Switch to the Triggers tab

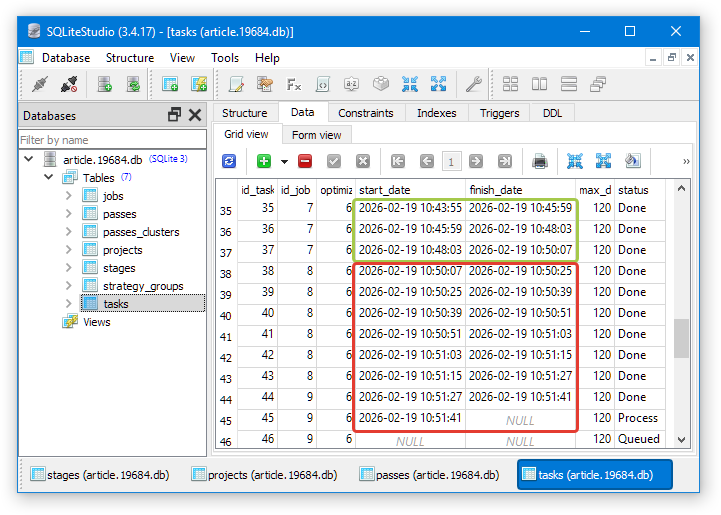tap(499, 113)
